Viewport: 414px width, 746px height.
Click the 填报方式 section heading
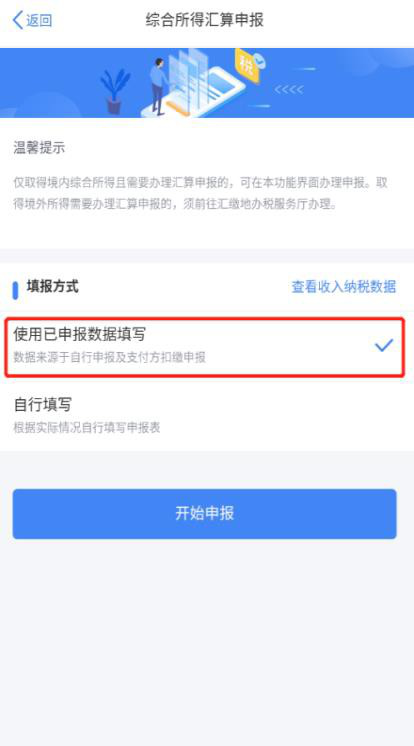[x=52, y=287]
